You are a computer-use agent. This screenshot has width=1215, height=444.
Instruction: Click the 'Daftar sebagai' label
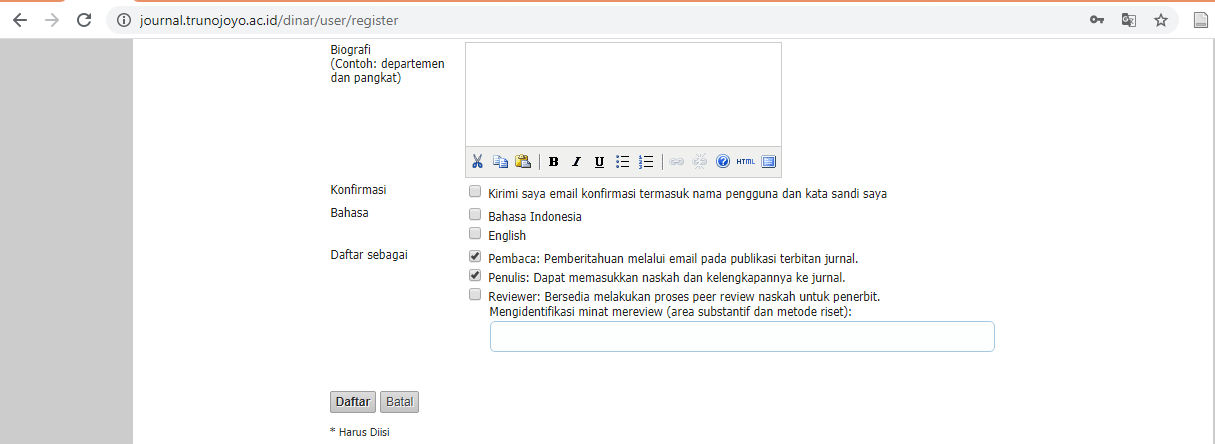pyautogui.click(x=369, y=255)
